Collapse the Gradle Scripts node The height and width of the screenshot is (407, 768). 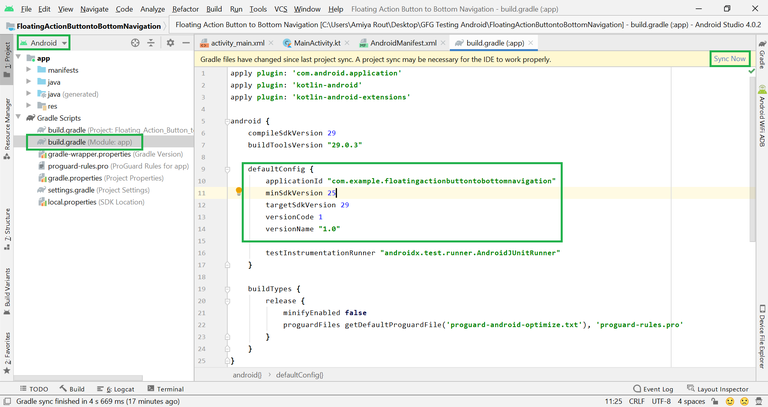19,118
